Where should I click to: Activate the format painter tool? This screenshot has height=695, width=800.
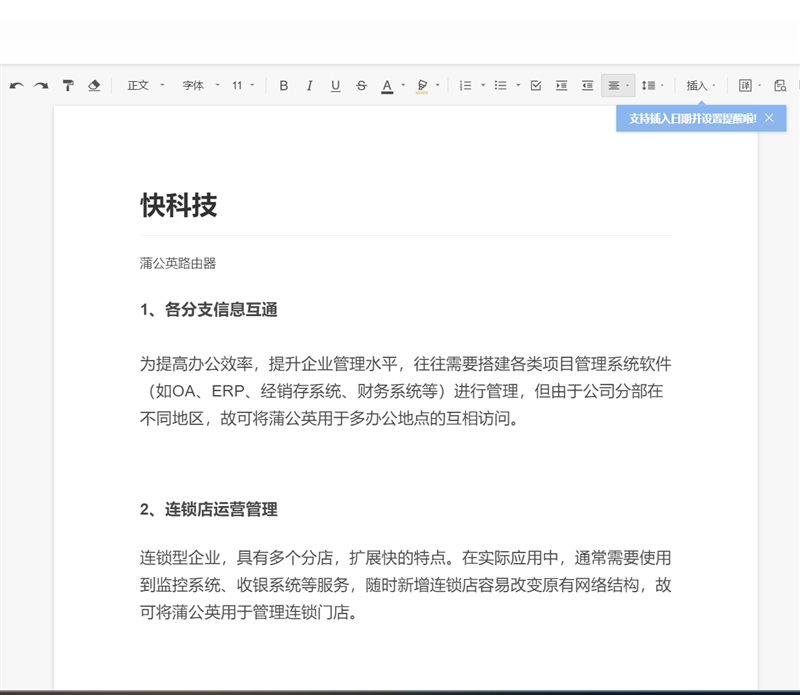68,86
